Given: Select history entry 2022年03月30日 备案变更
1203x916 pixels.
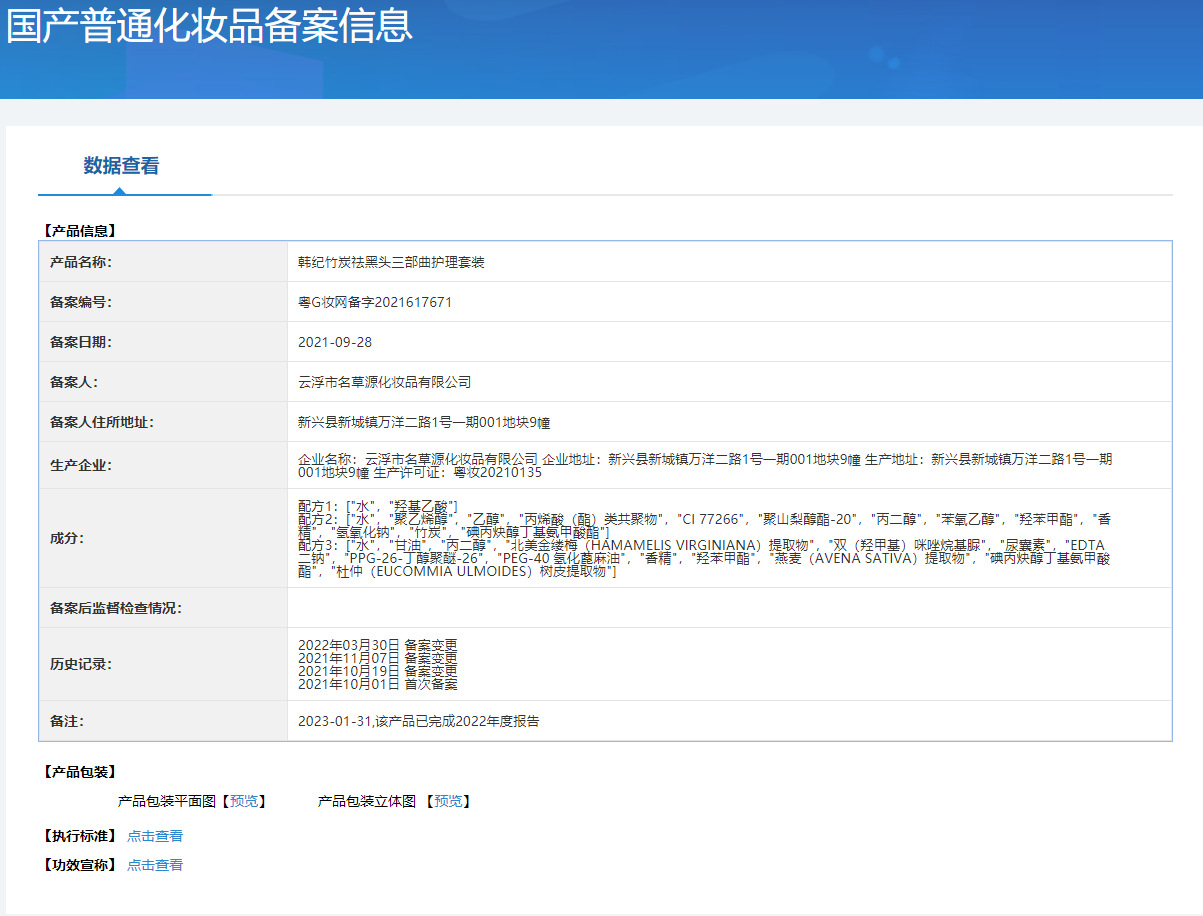Looking at the screenshot, I should tap(378, 645).
